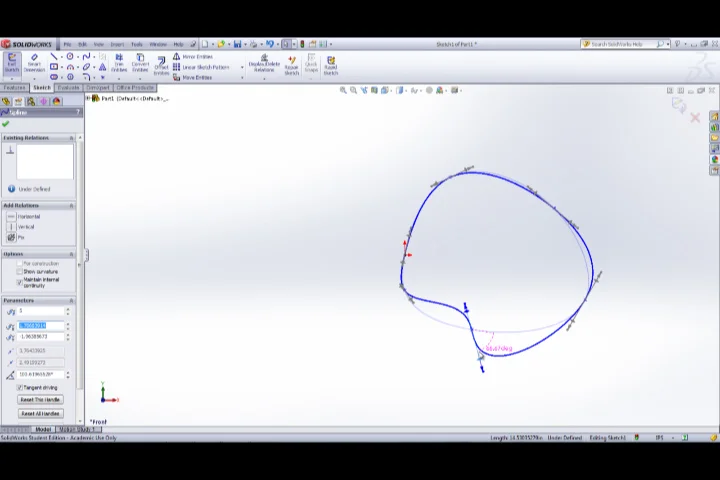The height and width of the screenshot is (480, 720).
Task: Click Linear Sketch Pattern tool
Action: [x=201, y=67]
